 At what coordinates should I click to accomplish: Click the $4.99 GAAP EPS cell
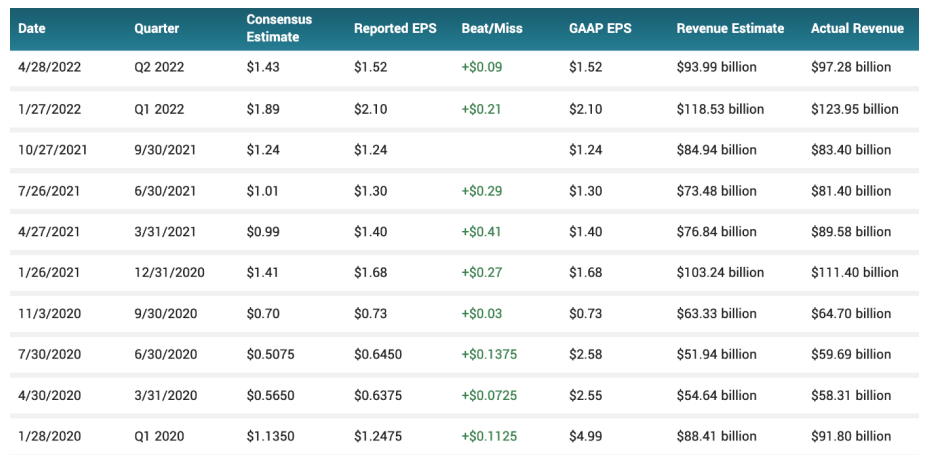coord(585,436)
